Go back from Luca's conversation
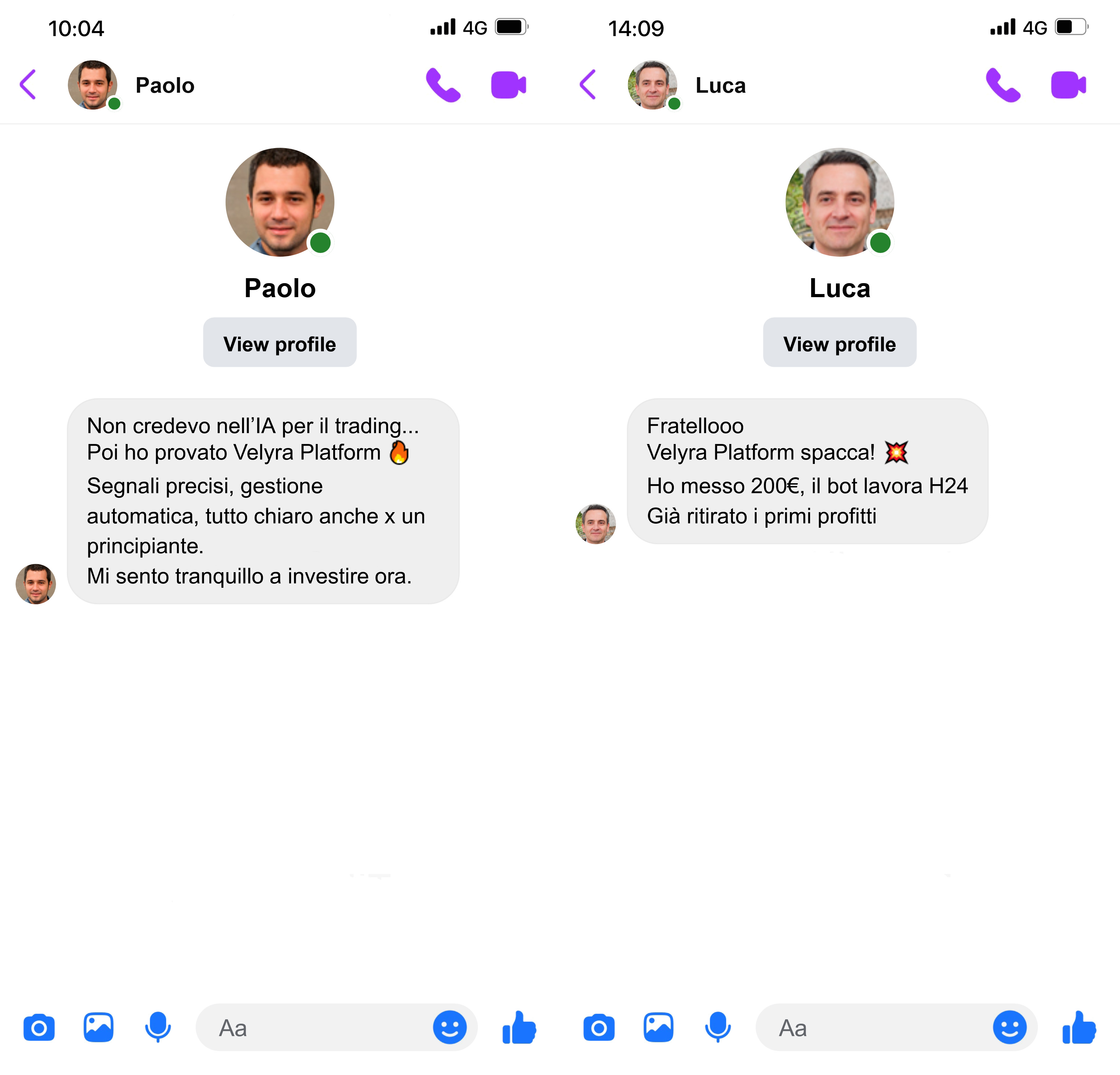This screenshot has height=1075, width=1120. pos(588,85)
